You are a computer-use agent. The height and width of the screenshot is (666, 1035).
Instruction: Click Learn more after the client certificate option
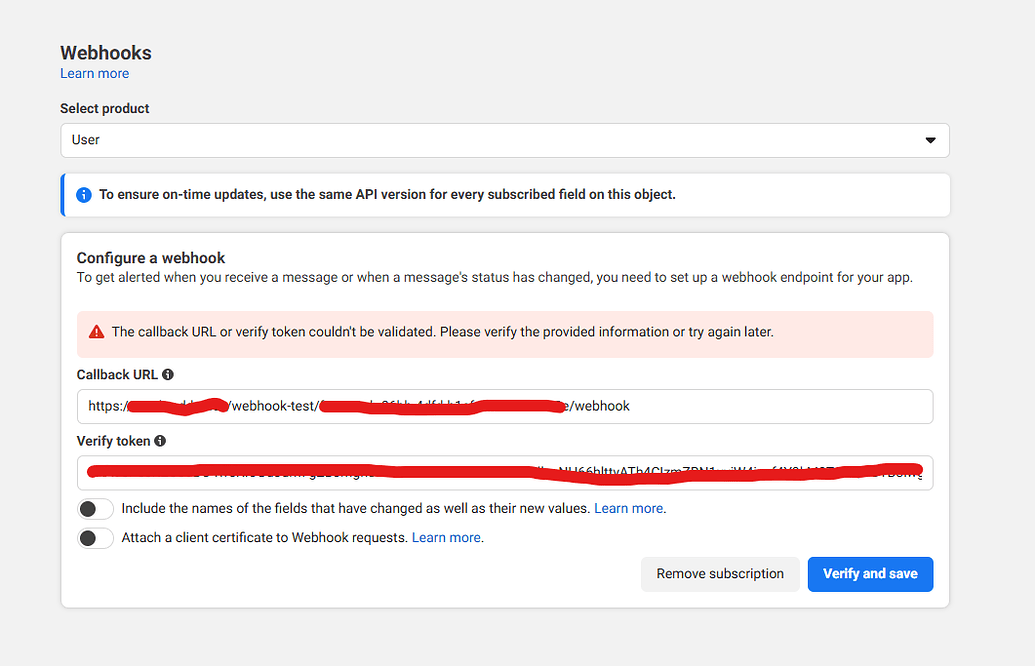click(447, 537)
